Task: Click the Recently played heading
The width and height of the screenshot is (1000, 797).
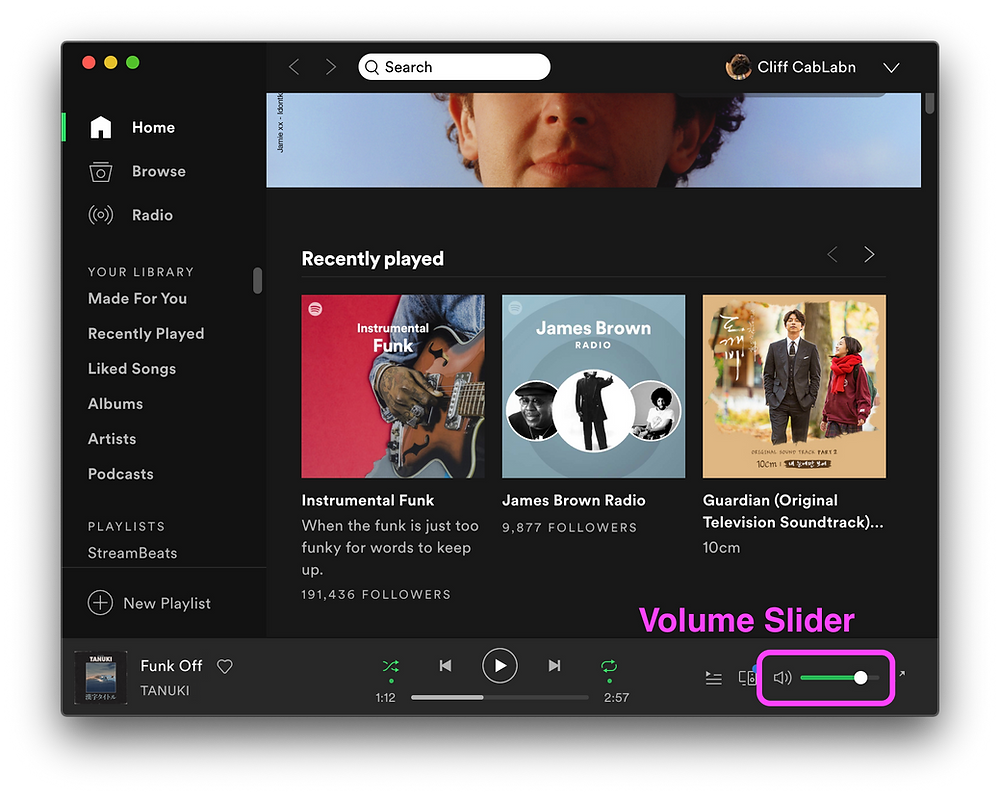Action: [372, 259]
